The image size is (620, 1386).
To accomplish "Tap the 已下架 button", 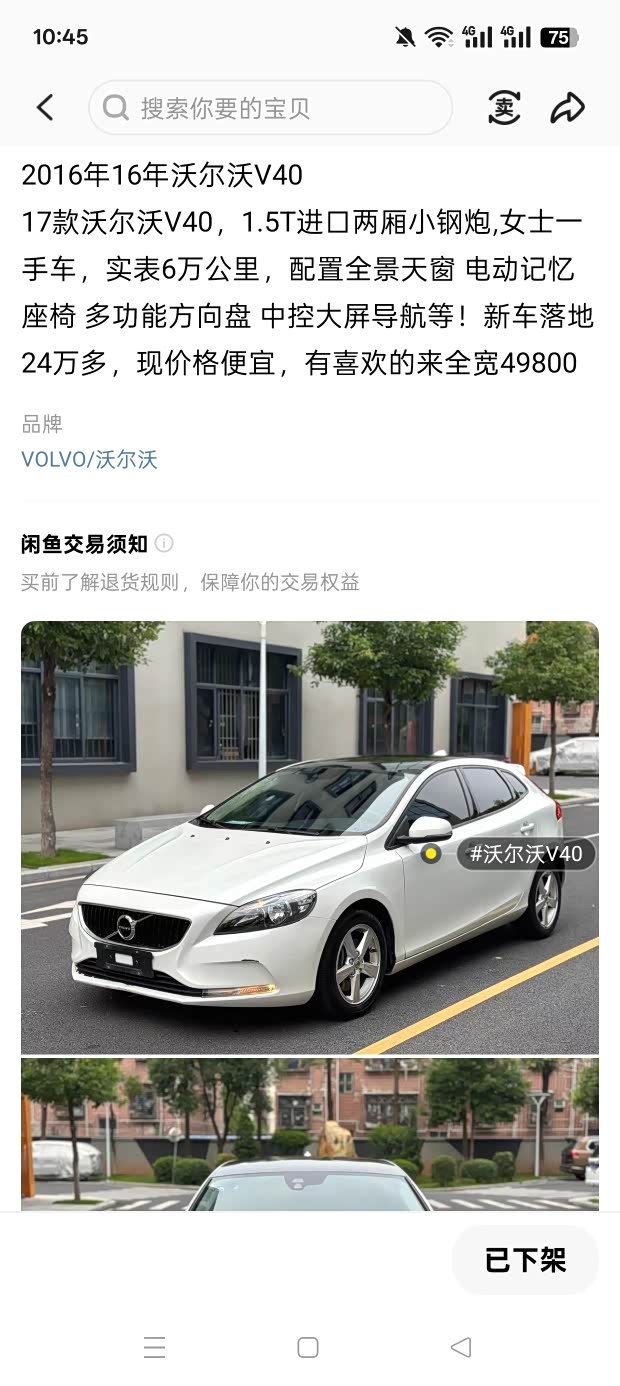I will [x=526, y=1260].
